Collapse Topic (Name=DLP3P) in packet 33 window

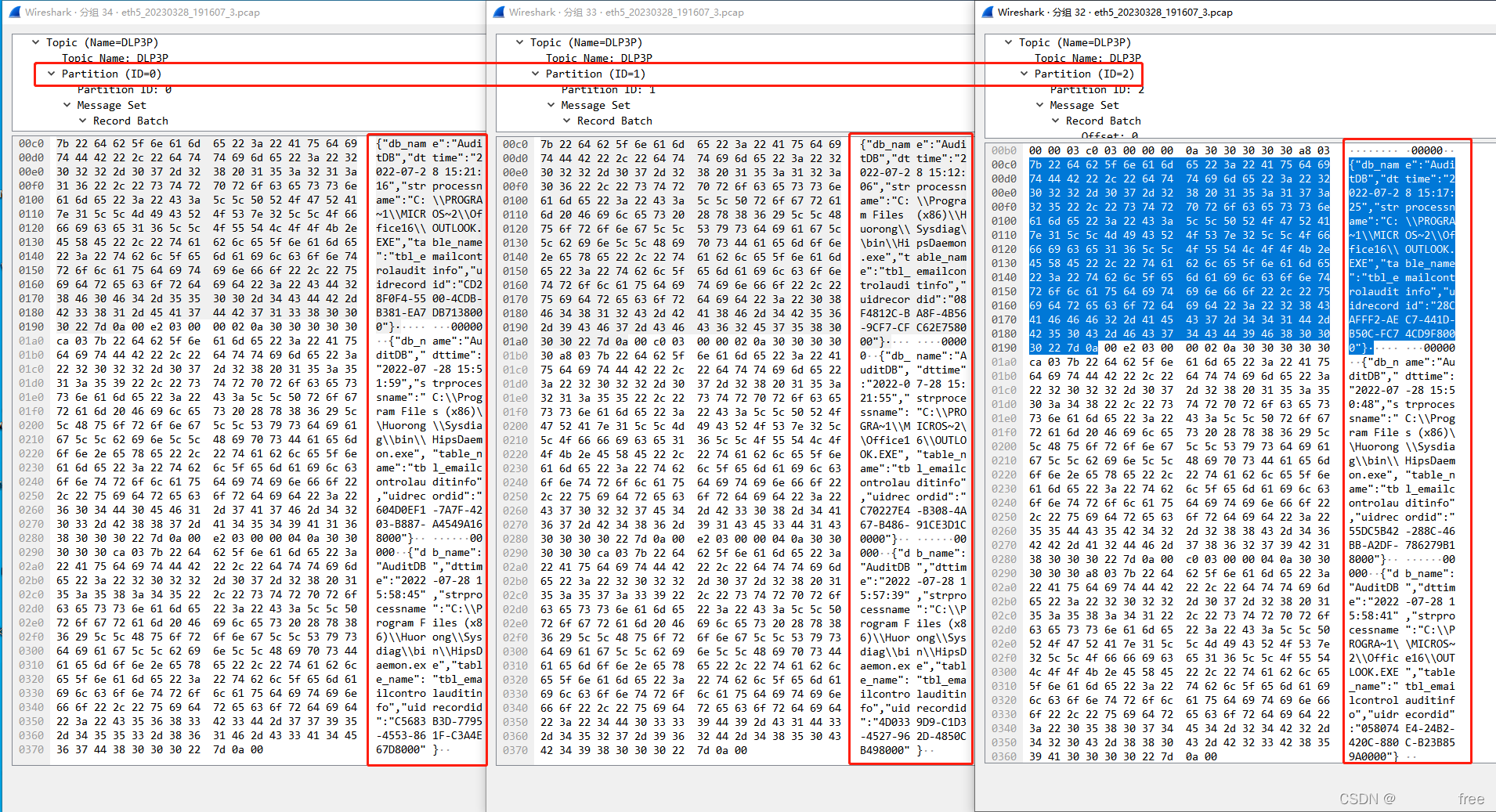tap(519, 42)
